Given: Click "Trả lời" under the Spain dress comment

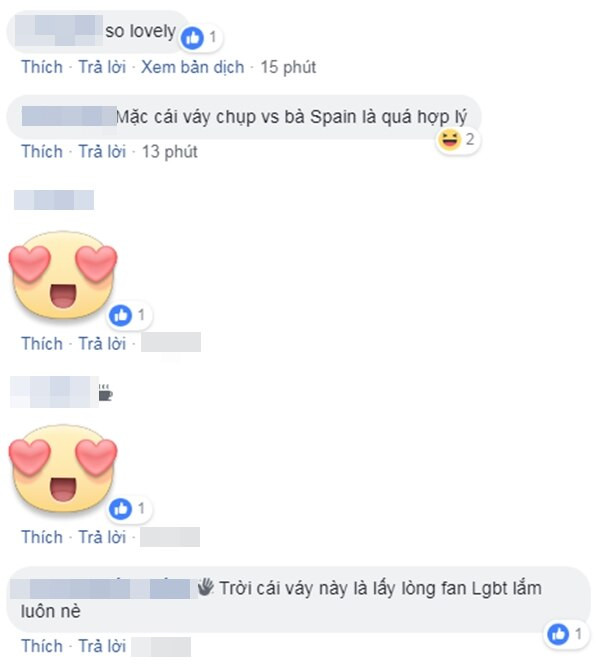Looking at the screenshot, I should click(x=102, y=151).
